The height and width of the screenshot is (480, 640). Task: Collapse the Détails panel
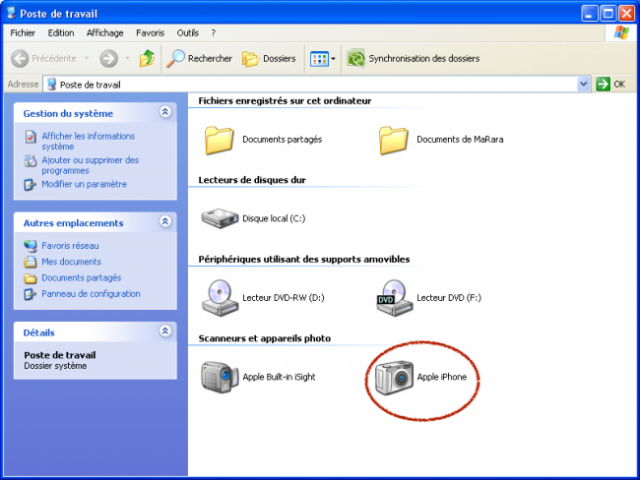pyautogui.click(x=165, y=332)
